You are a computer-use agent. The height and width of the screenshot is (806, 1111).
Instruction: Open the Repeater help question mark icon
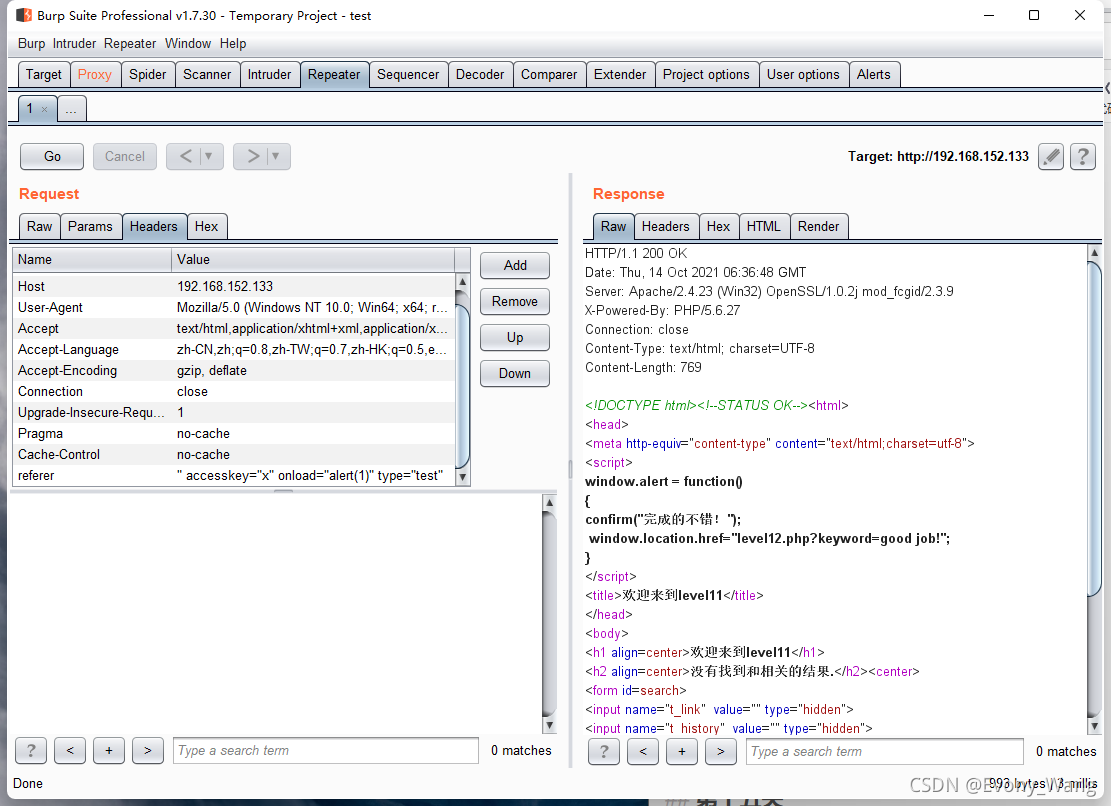click(1083, 157)
